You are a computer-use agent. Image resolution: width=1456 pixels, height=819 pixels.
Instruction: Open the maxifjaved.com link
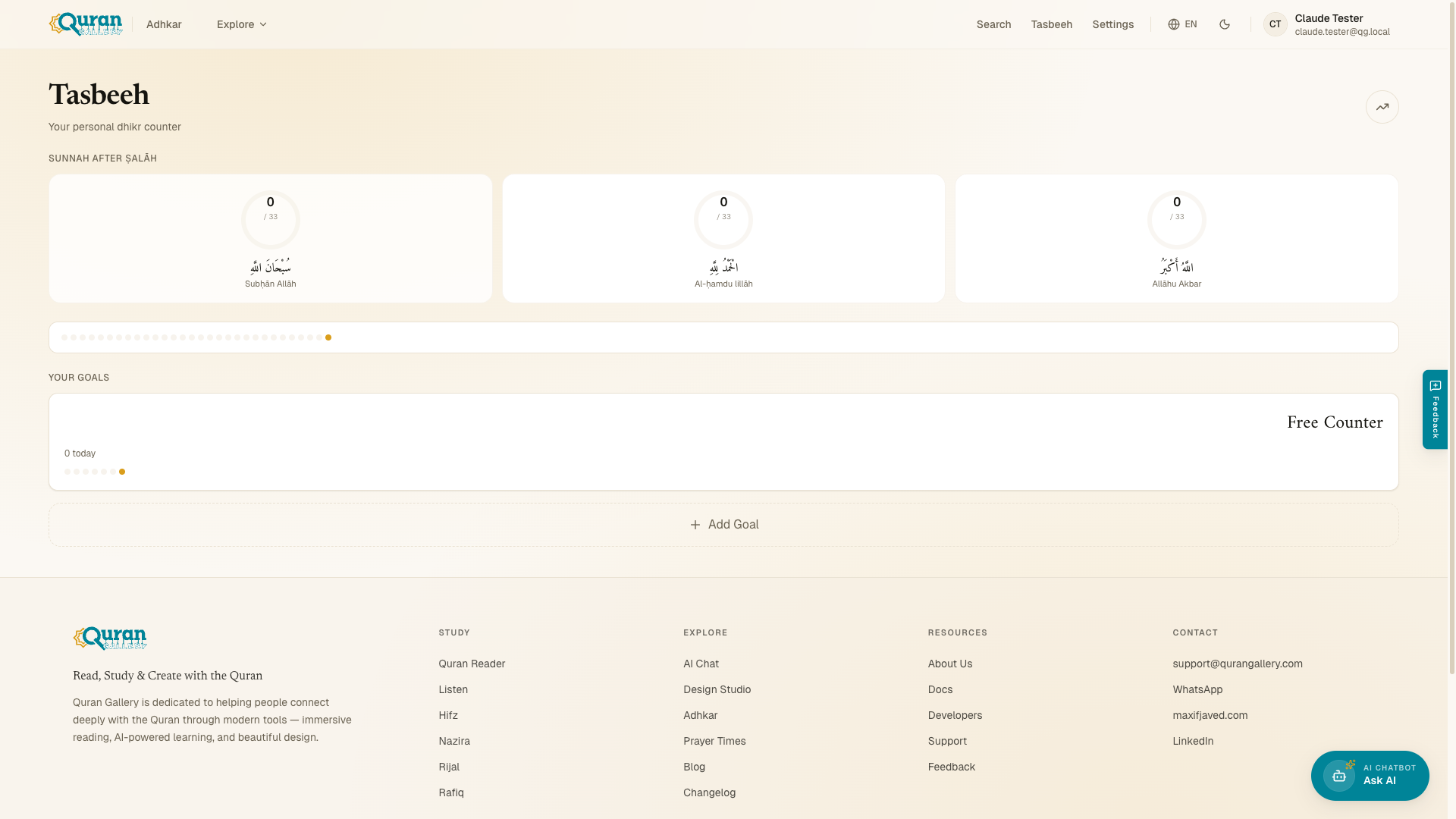click(1210, 715)
